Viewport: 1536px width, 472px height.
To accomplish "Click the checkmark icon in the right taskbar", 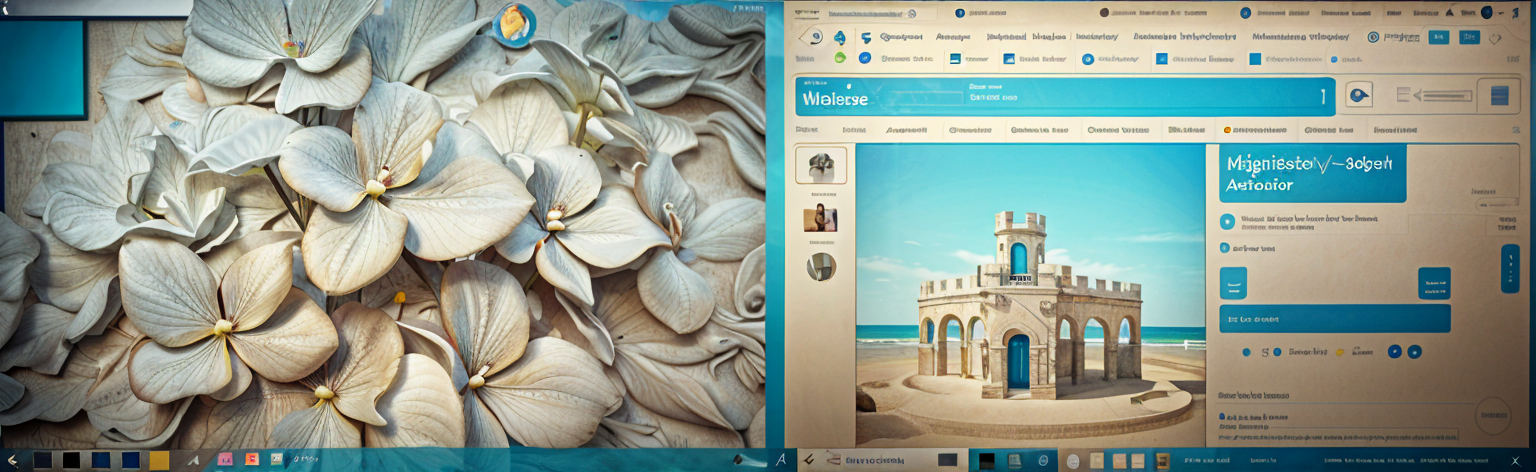I will click(x=809, y=460).
